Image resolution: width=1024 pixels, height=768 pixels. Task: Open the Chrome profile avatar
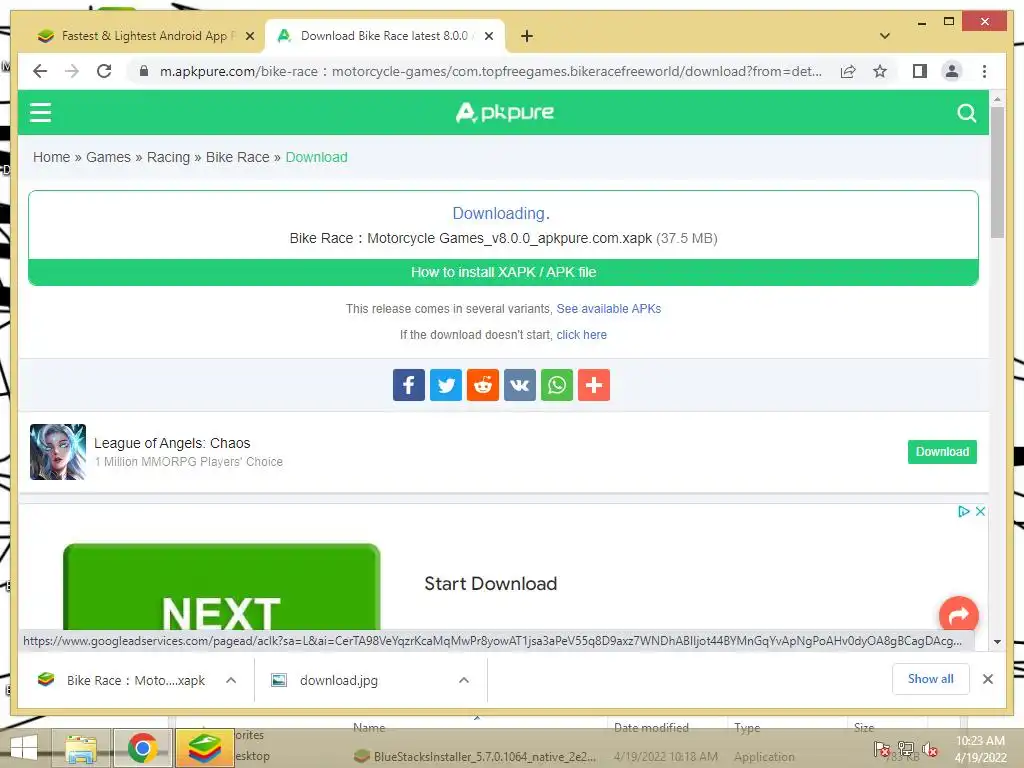[x=952, y=71]
